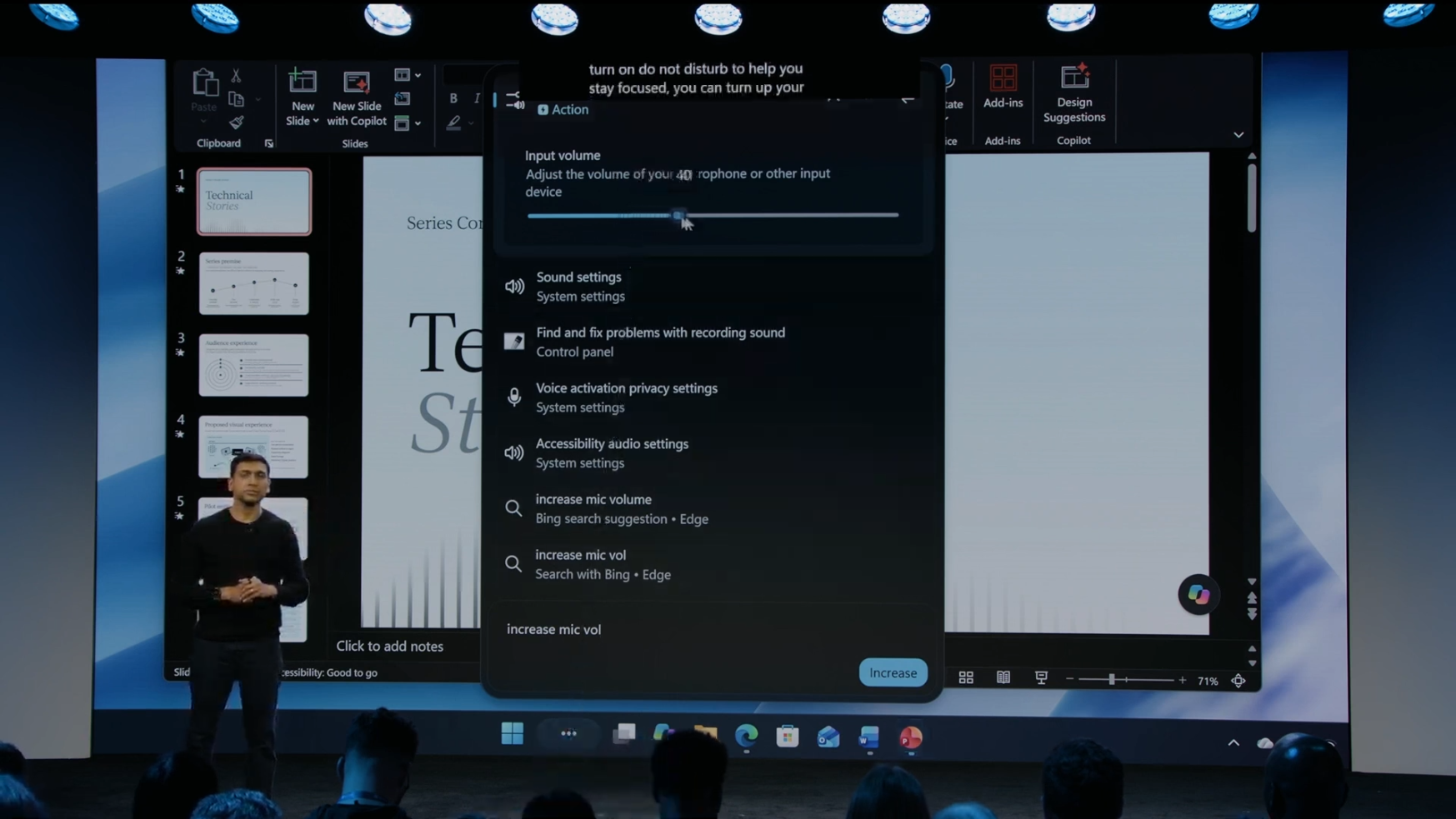Click the Copy icon in the Clipboard group
This screenshot has height=819, width=1456.
tap(237, 100)
